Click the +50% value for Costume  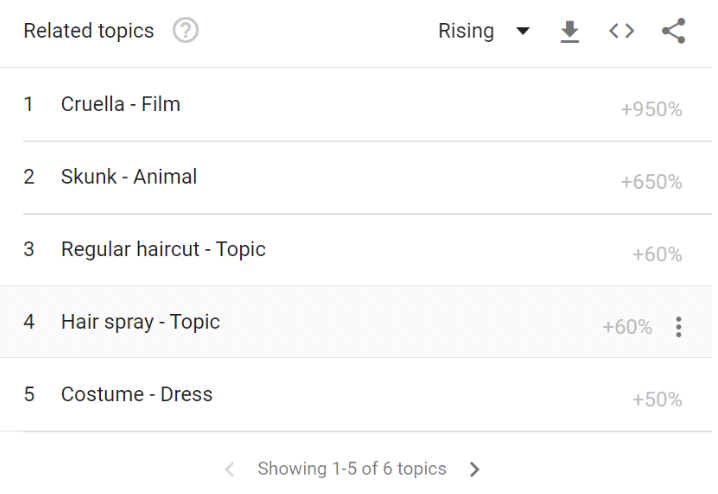657,400
